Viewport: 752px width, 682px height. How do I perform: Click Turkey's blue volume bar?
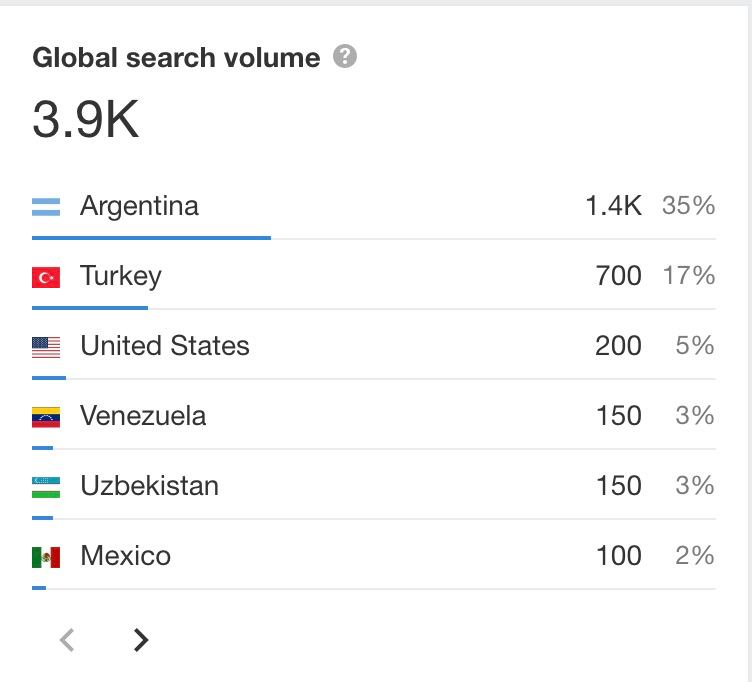(90, 308)
